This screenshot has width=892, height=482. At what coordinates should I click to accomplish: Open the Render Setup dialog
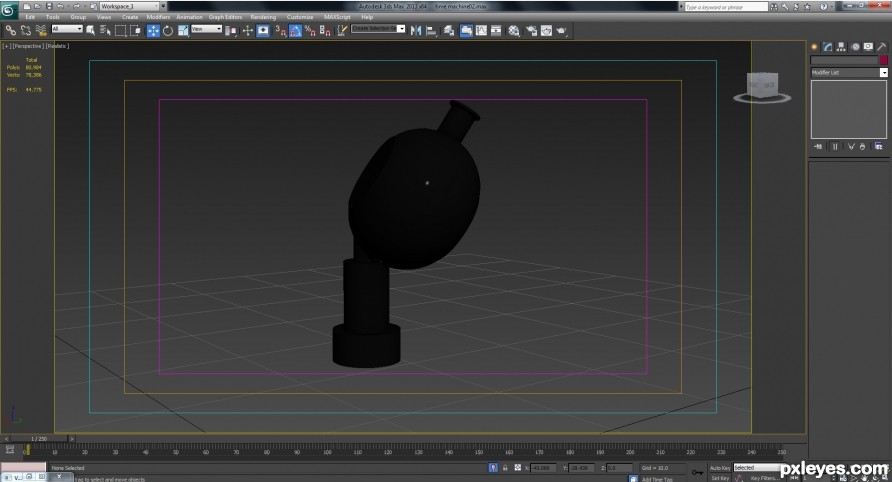(x=531, y=31)
